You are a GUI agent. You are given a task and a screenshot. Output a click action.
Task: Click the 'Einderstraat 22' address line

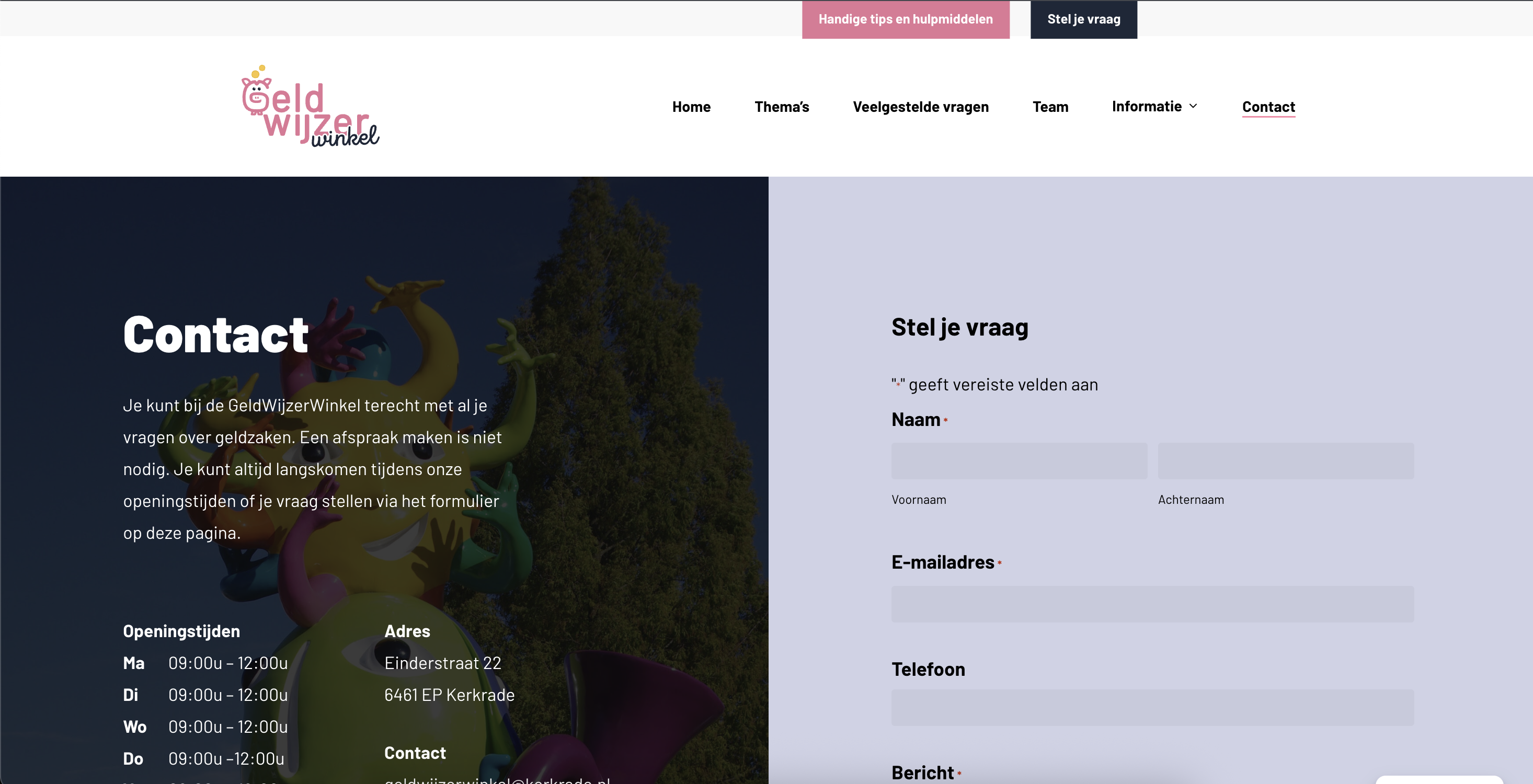tap(443, 663)
